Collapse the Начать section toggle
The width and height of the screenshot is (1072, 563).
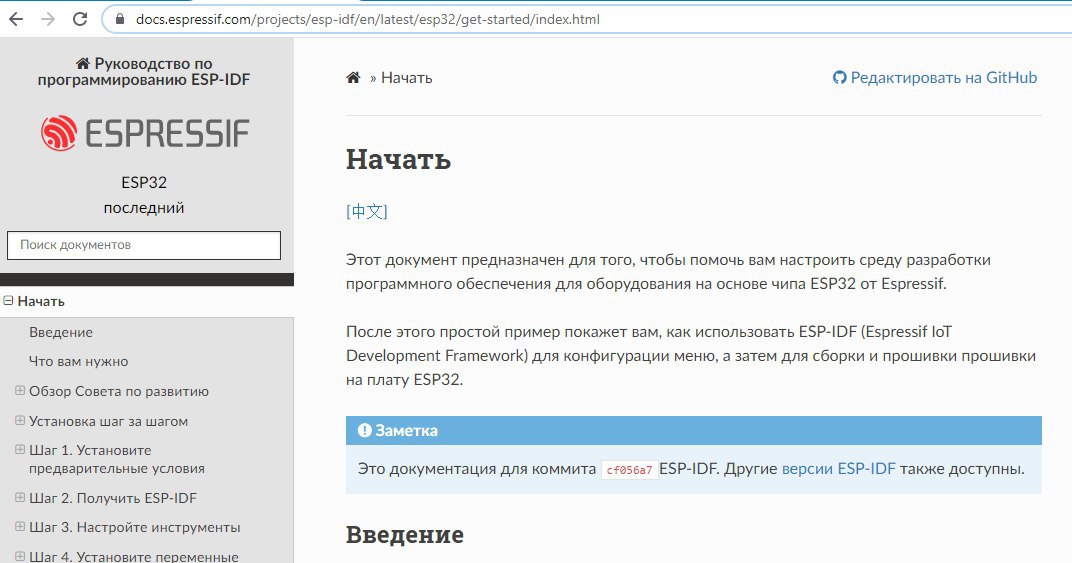(9, 301)
